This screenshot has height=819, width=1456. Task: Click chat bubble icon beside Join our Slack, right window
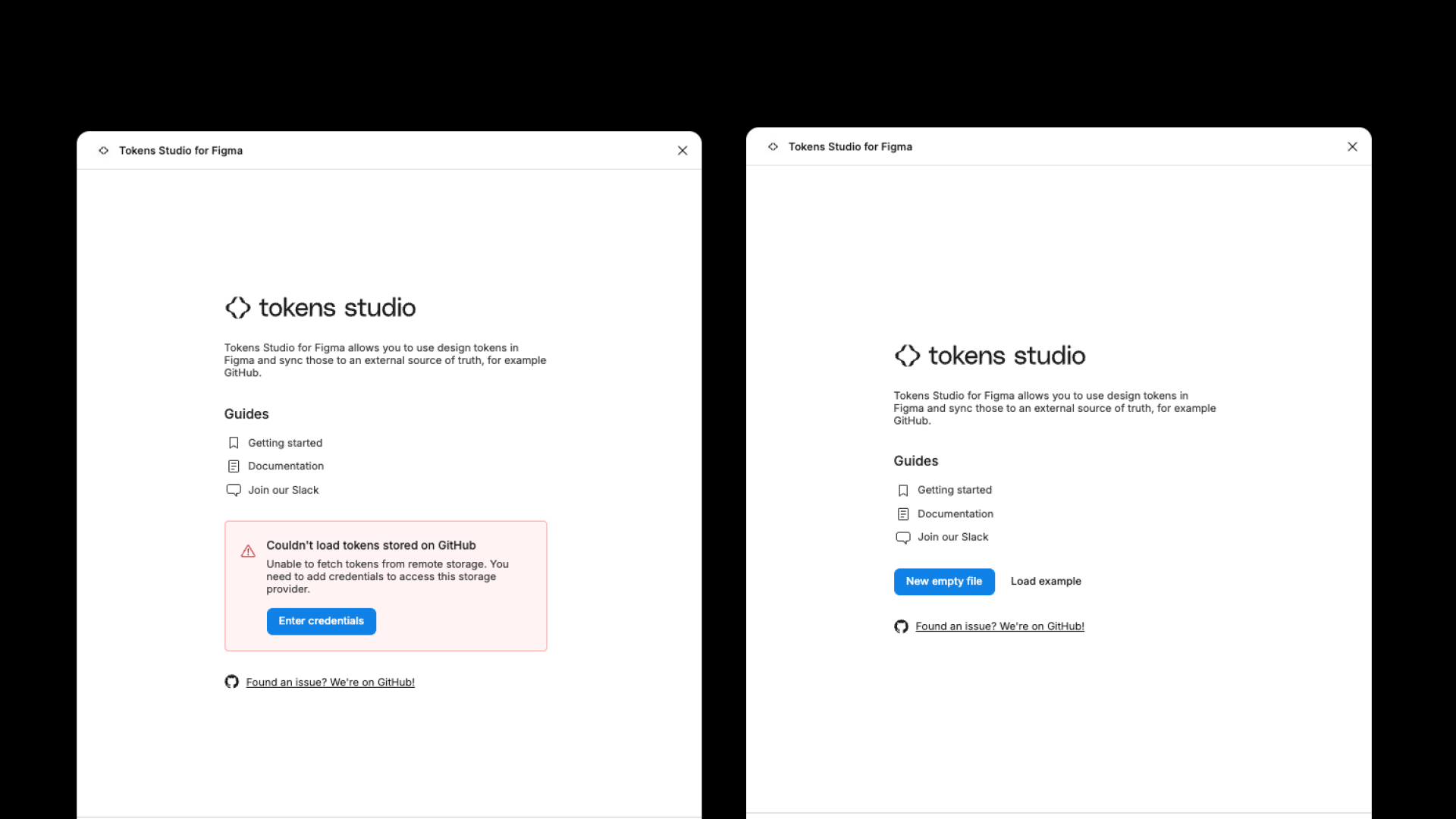click(903, 538)
